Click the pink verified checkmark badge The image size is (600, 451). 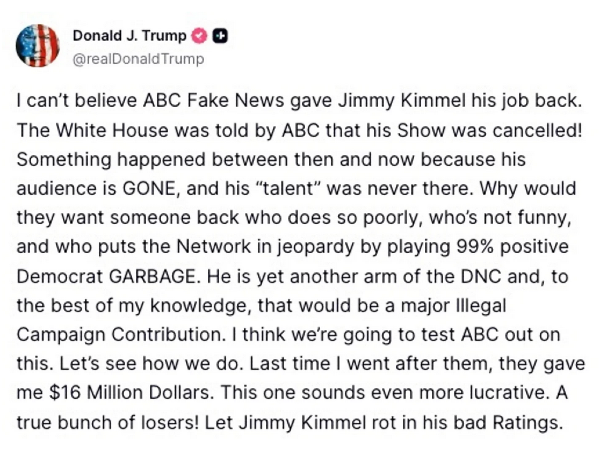click(200, 36)
